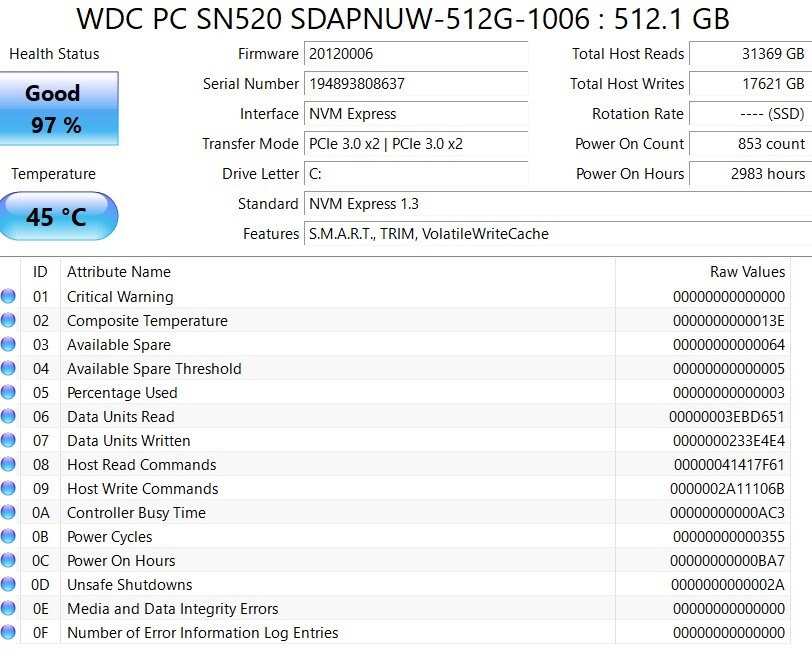The width and height of the screenshot is (812, 662).
Task: Select the Transfer Mode field
Action: [416, 144]
